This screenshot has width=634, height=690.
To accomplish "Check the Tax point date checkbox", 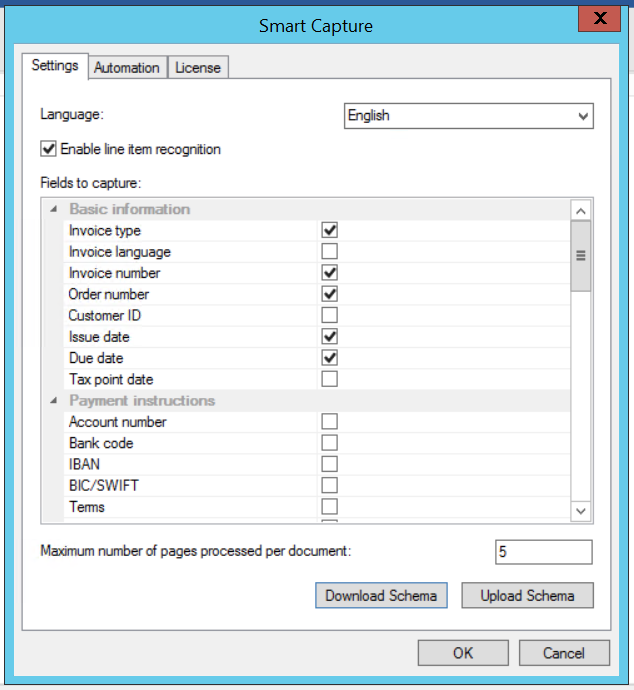I will (330, 379).
